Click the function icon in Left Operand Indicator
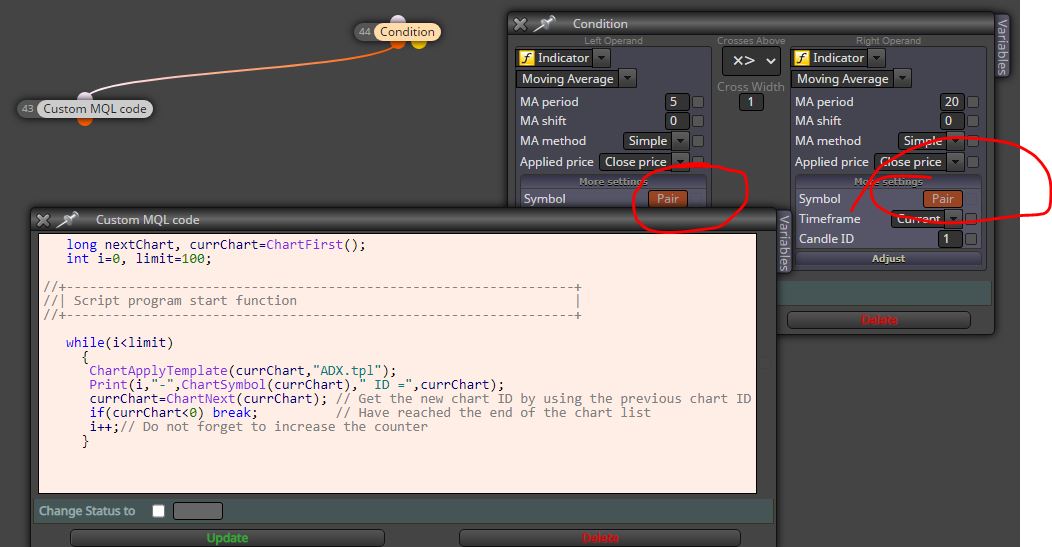 (527, 58)
